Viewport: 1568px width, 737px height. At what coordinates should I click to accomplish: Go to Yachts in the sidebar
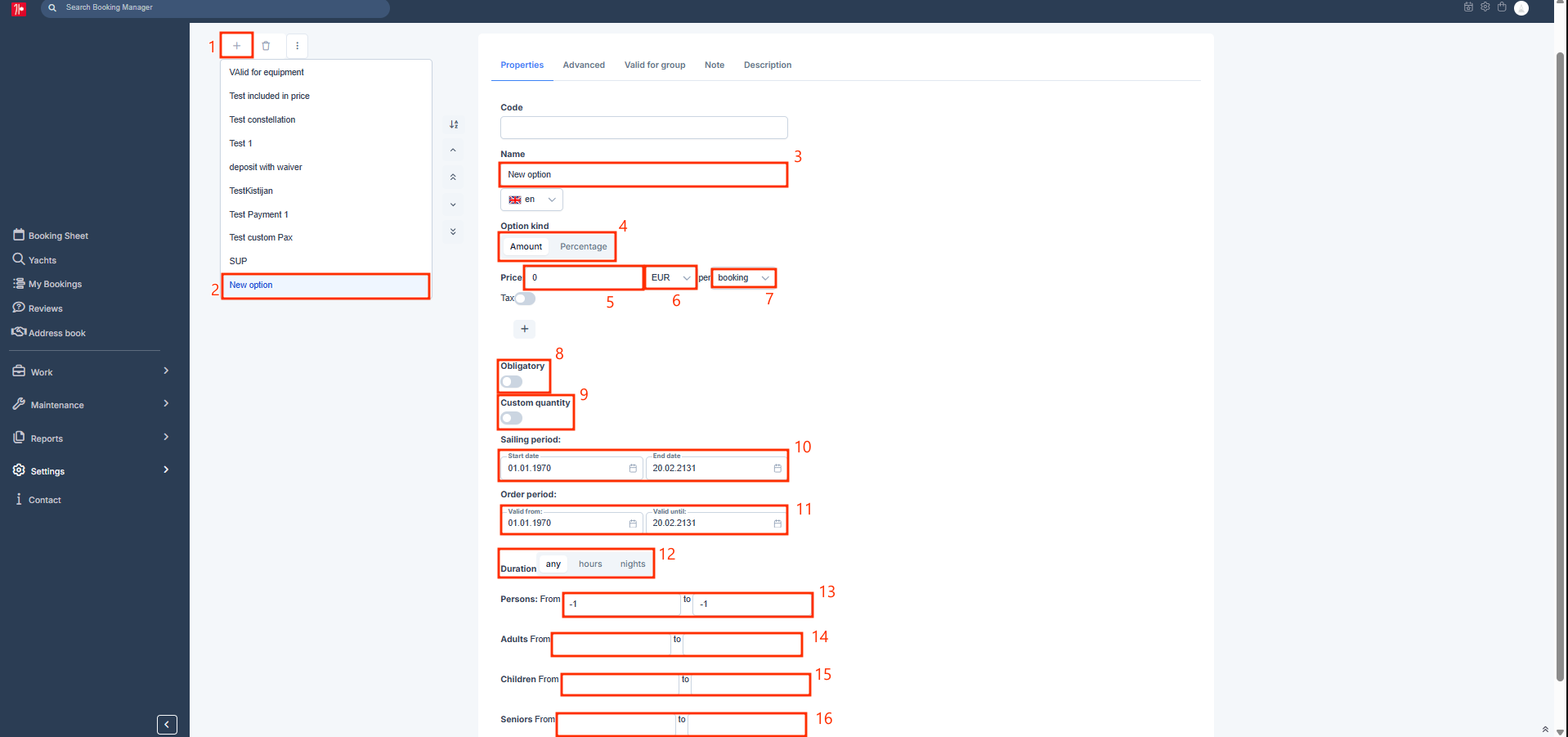(35, 260)
